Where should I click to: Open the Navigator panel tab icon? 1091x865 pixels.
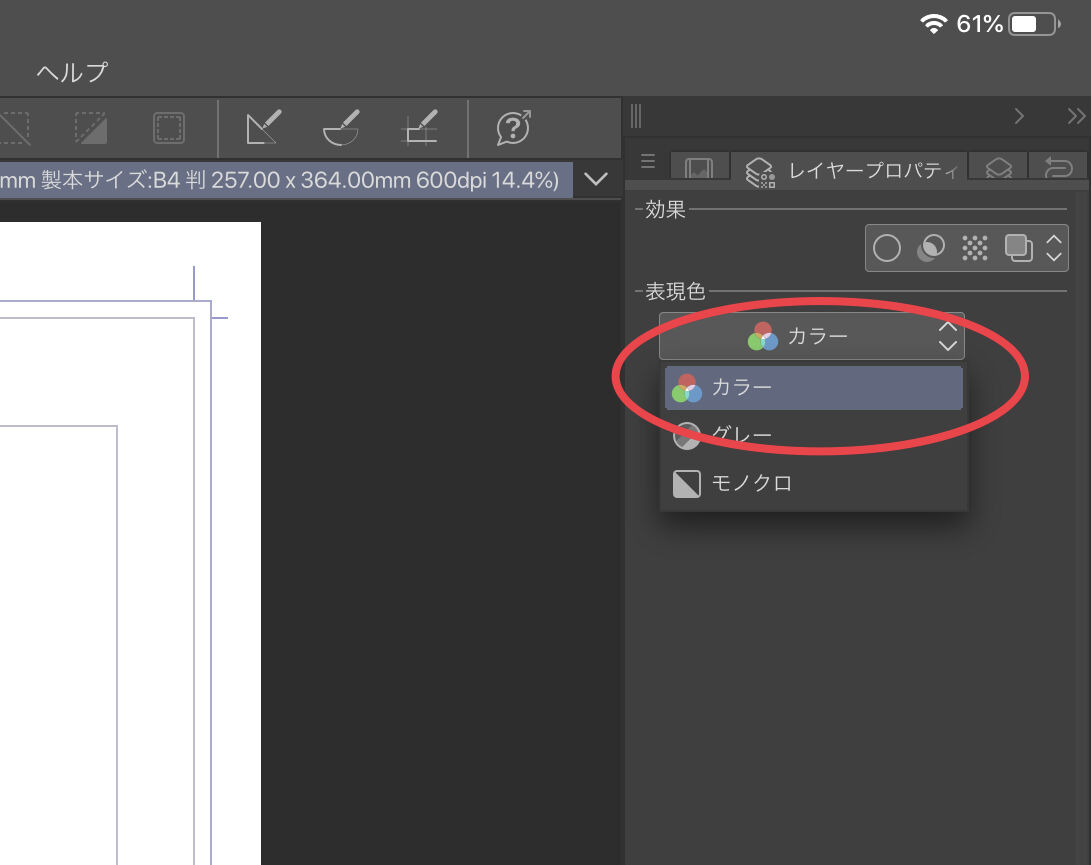click(x=700, y=168)
